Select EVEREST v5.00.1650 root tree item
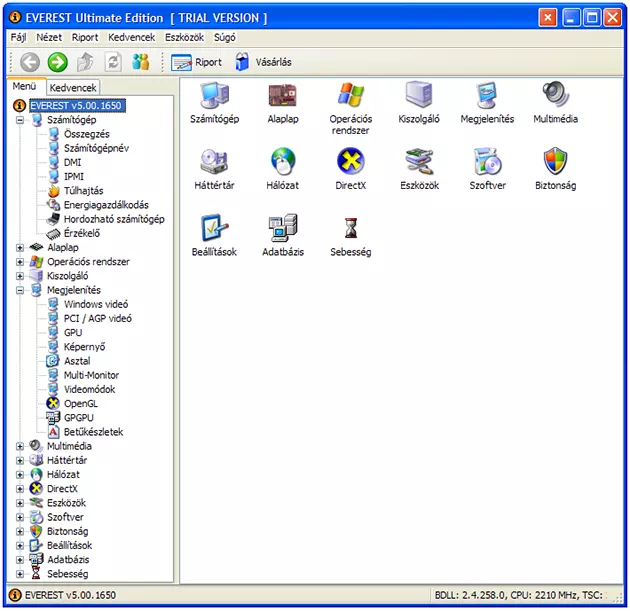The width and height of the screenshot is (630, 611). pos(76,106)
